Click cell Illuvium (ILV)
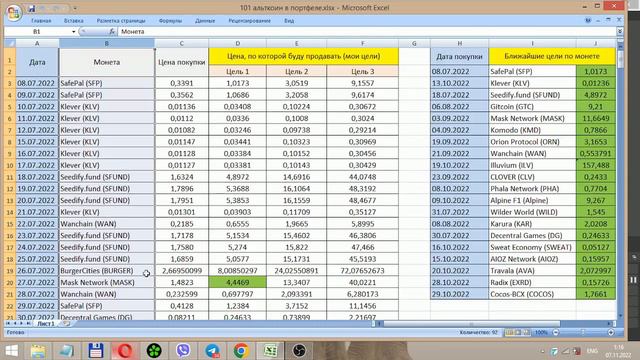Viewport: 640px width, 360px height. [532, 165]
